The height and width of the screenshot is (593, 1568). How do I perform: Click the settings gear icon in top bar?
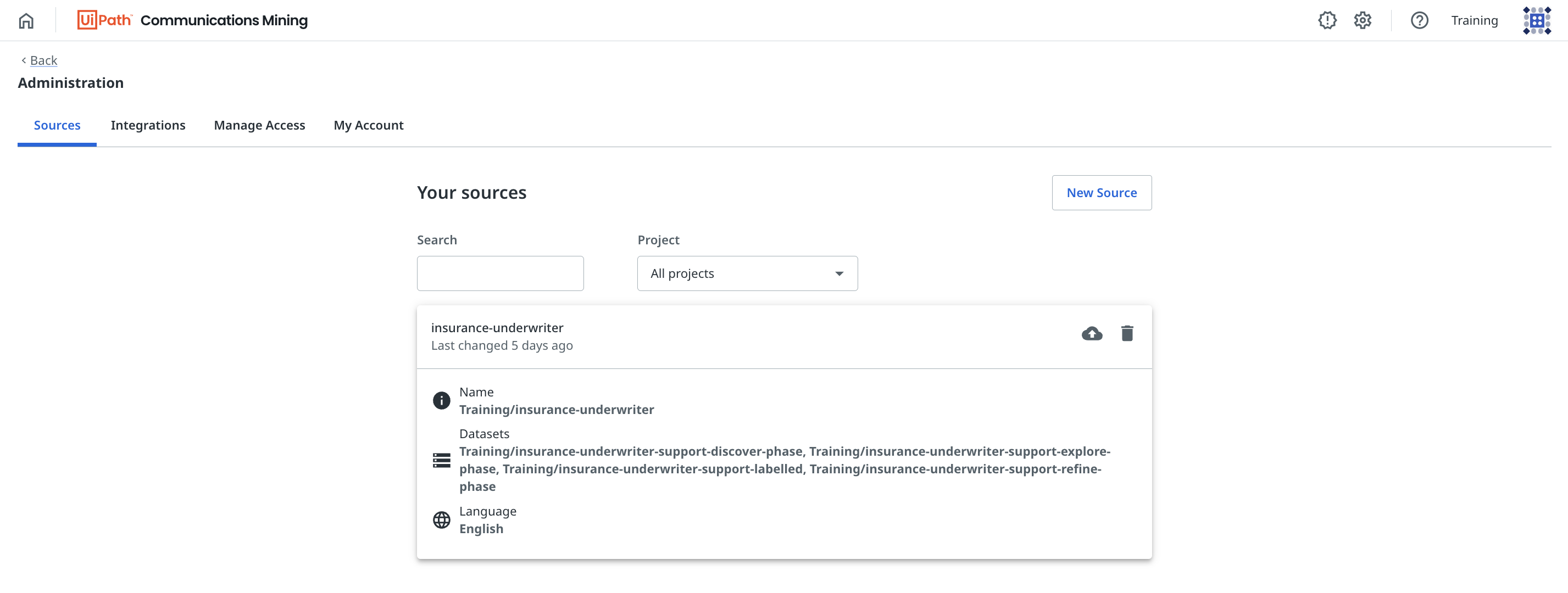(x=1363, y=20)
